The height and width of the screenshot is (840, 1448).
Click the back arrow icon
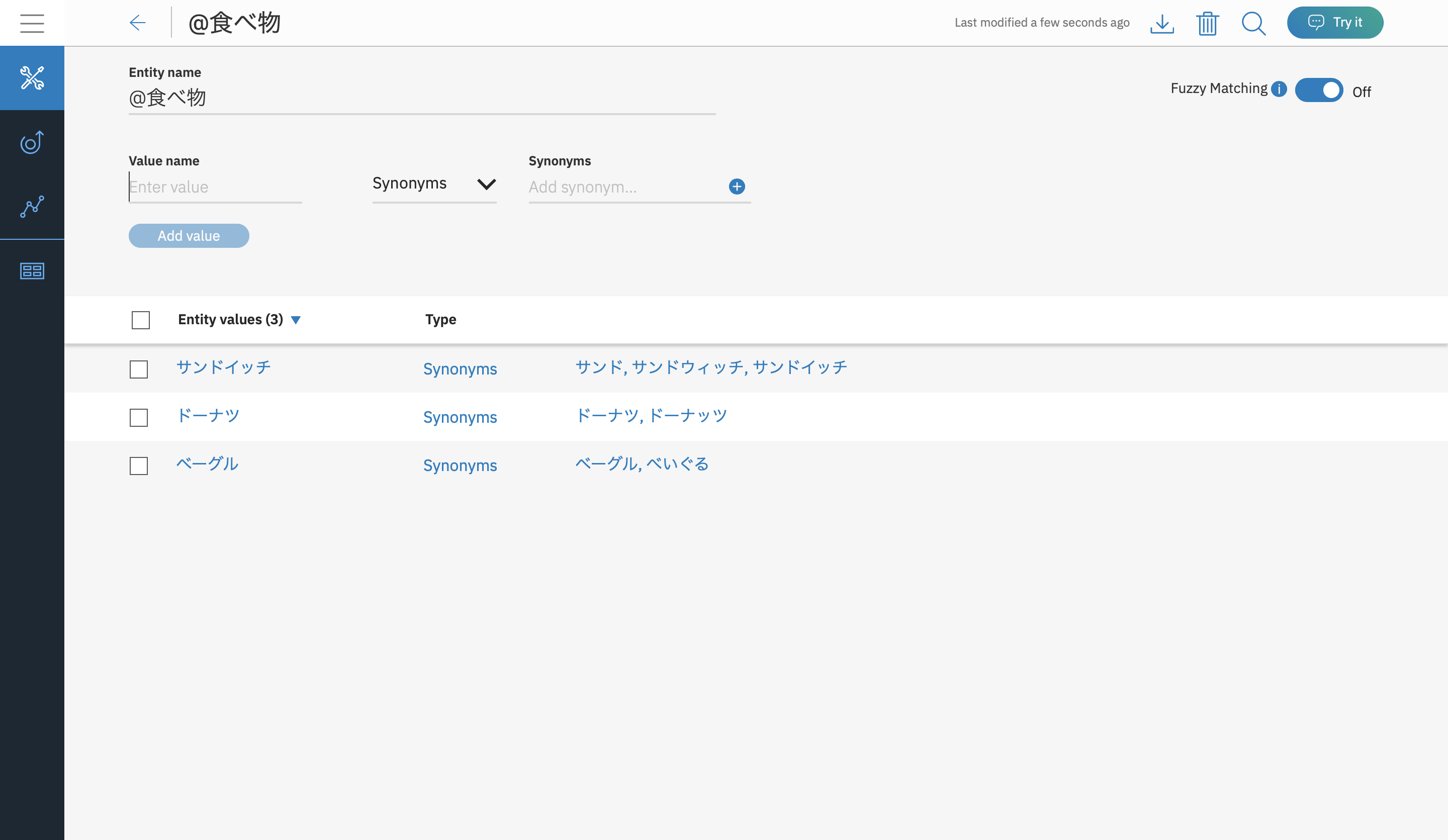(x=138, y=23)
